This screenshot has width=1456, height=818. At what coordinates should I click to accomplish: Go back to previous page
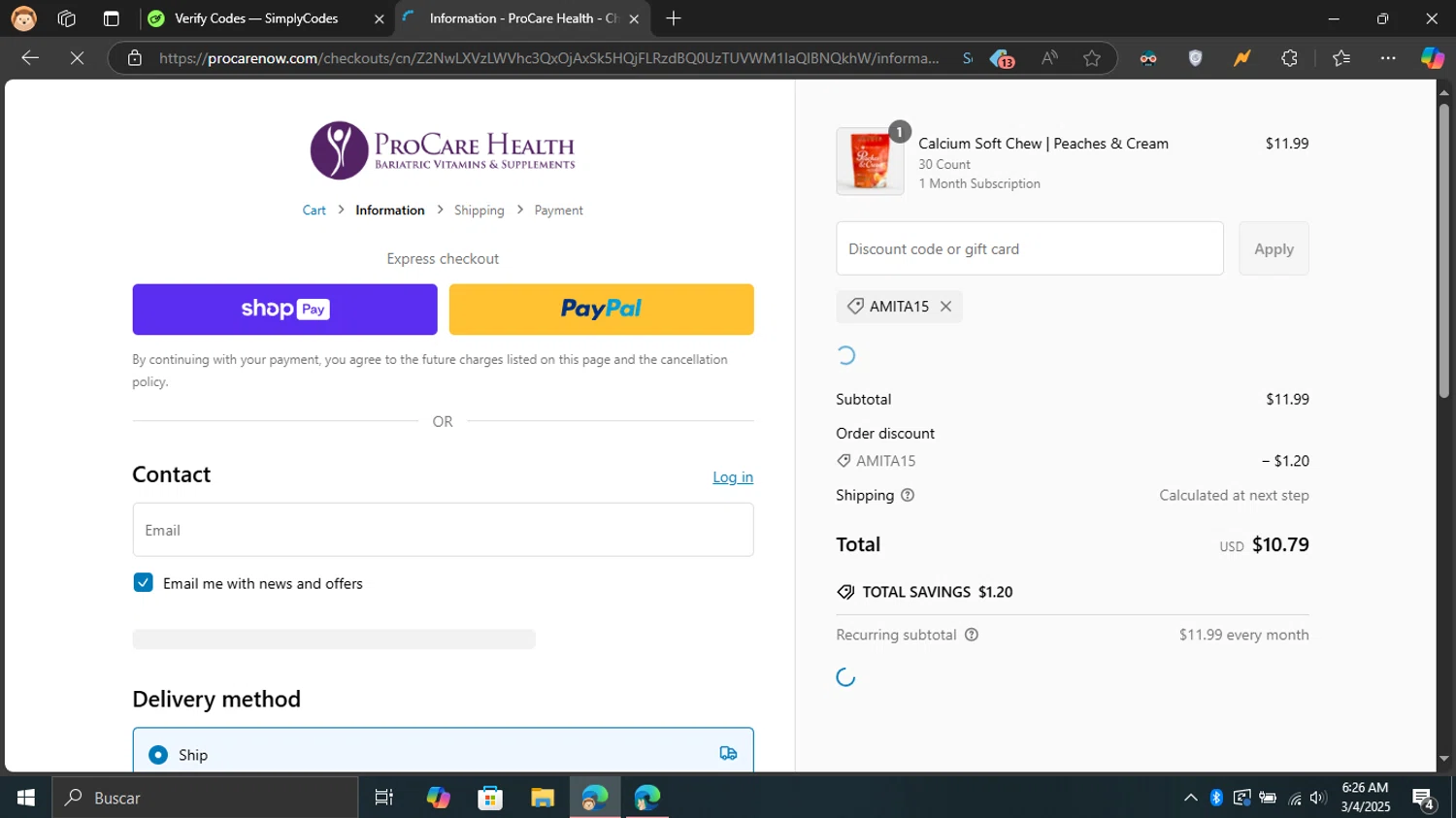30,58
